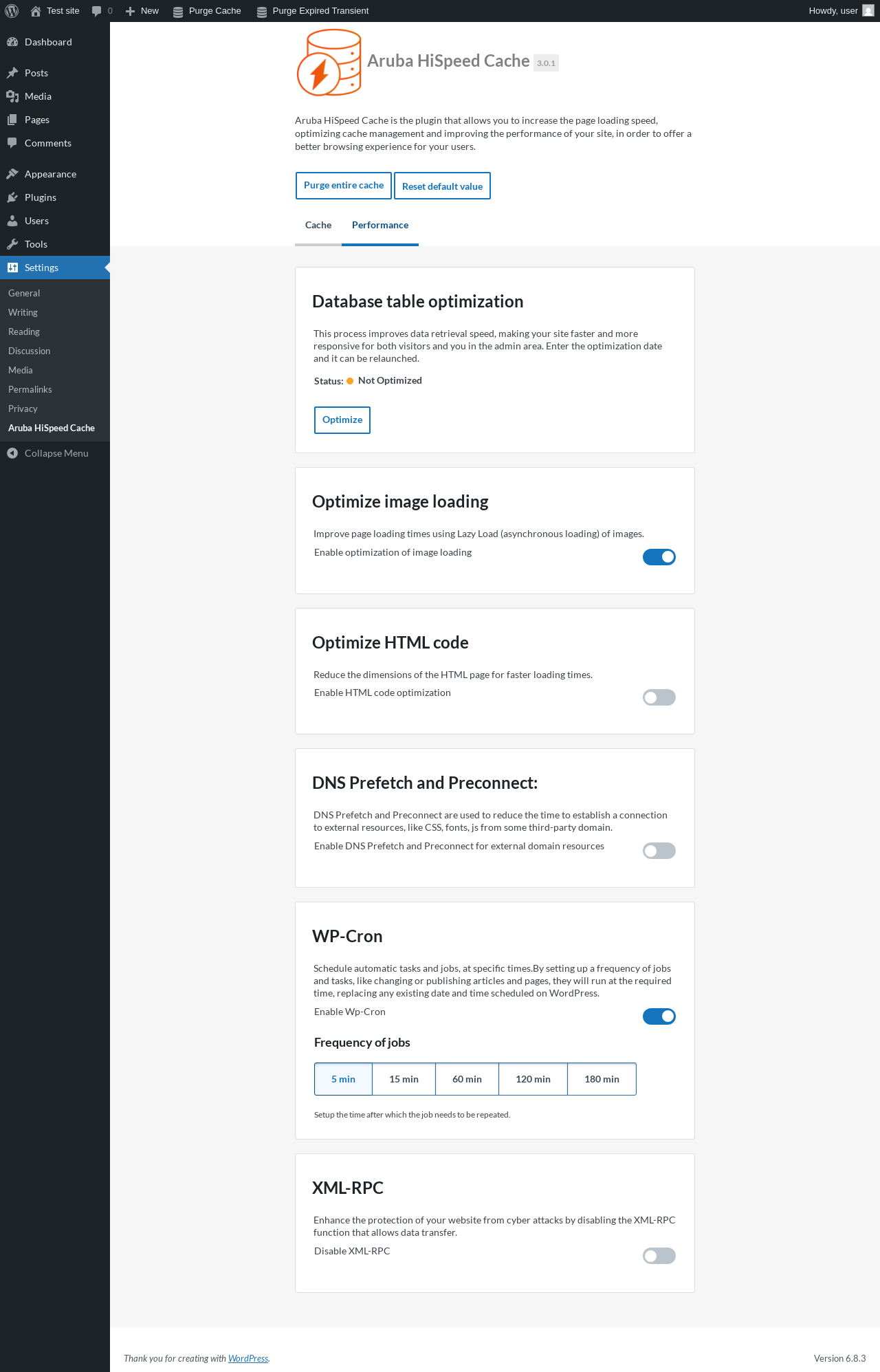
Task: Click the Optimize database button
Action: point(342,420)
